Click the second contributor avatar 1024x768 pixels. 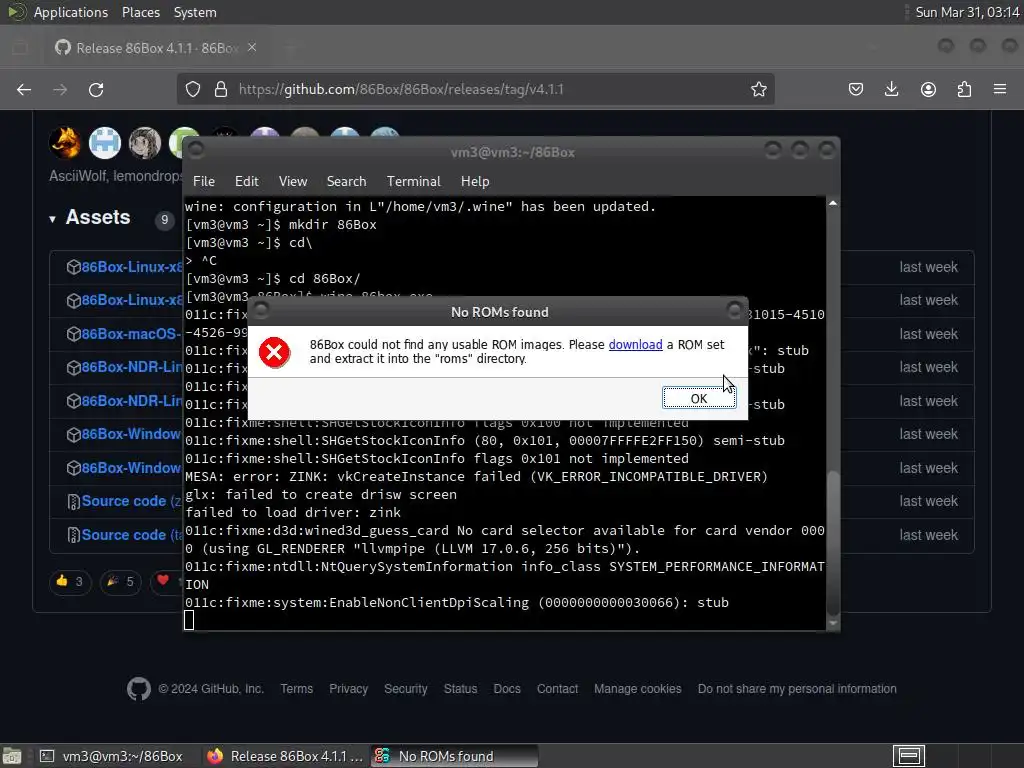click(x=105, y=143)
